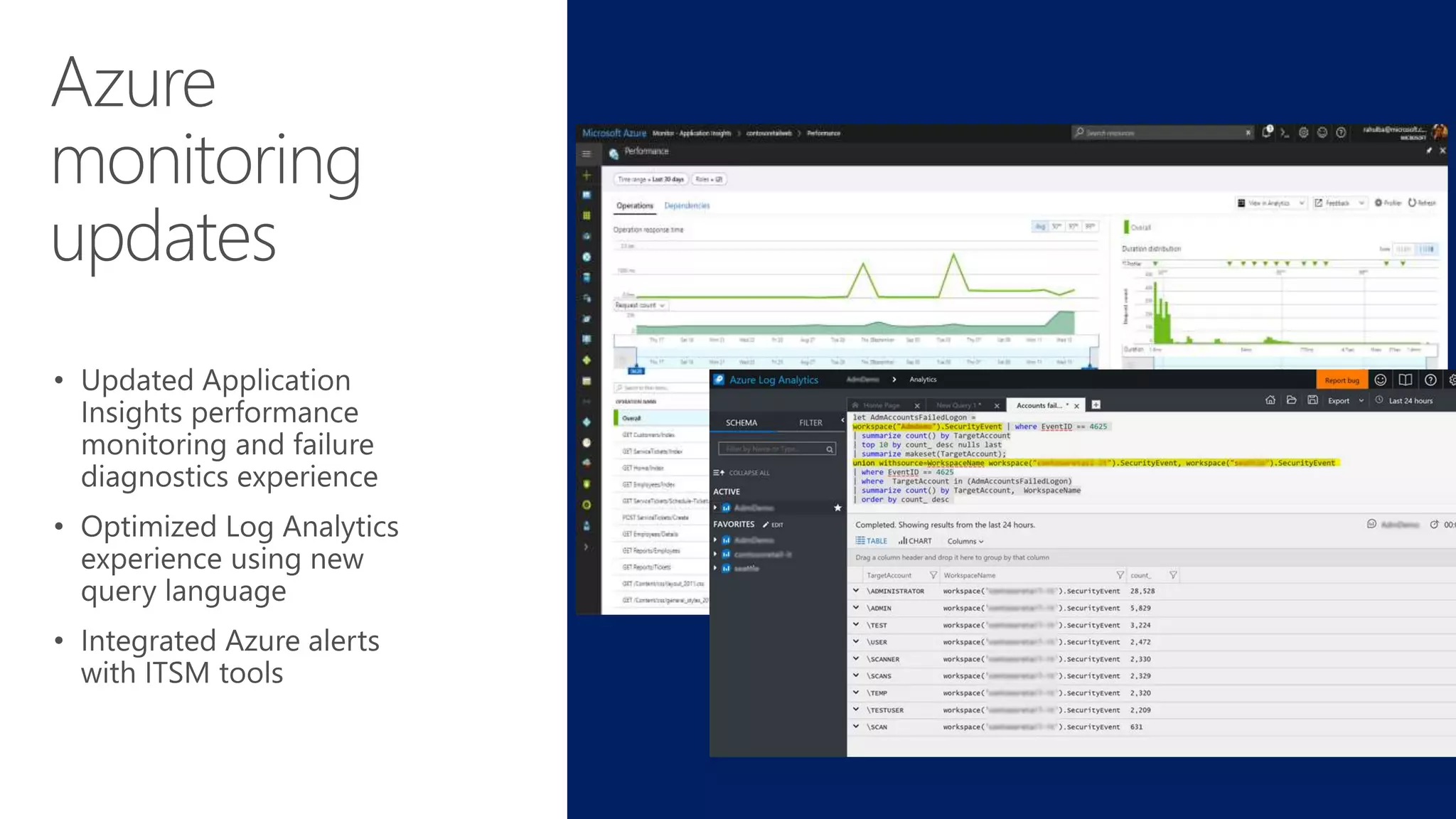Add a new query tab with plus icon

(x=1096, y=405)
